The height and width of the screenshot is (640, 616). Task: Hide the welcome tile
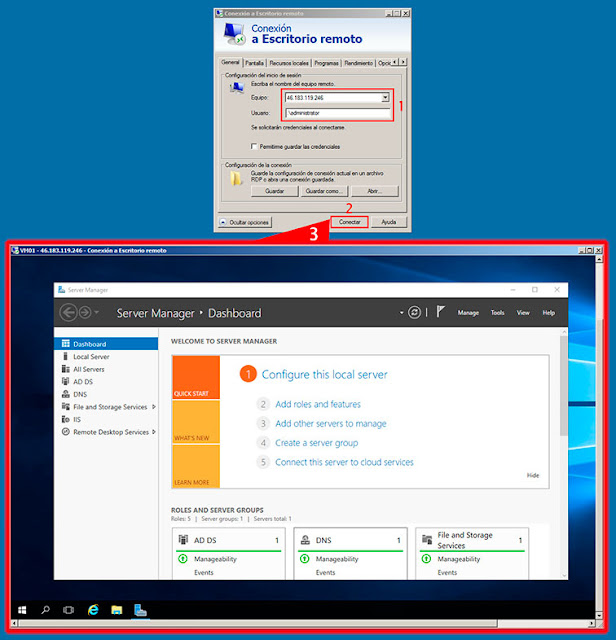click(533, 476)
